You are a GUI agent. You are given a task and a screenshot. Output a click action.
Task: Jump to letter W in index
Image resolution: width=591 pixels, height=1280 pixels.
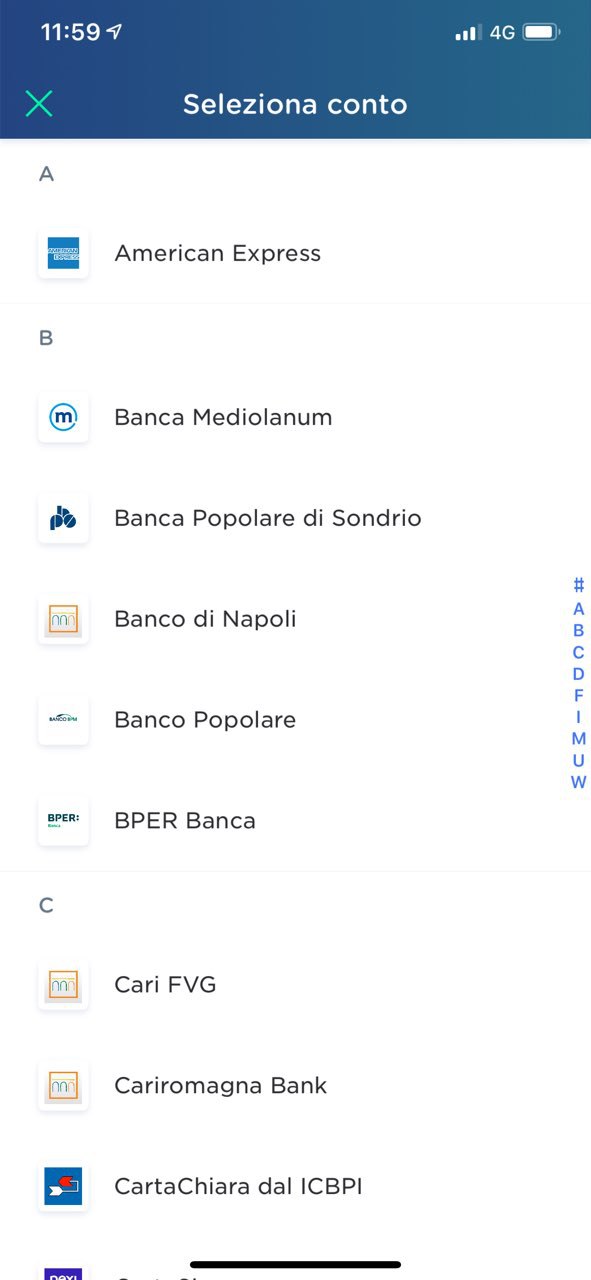point(578,783)
